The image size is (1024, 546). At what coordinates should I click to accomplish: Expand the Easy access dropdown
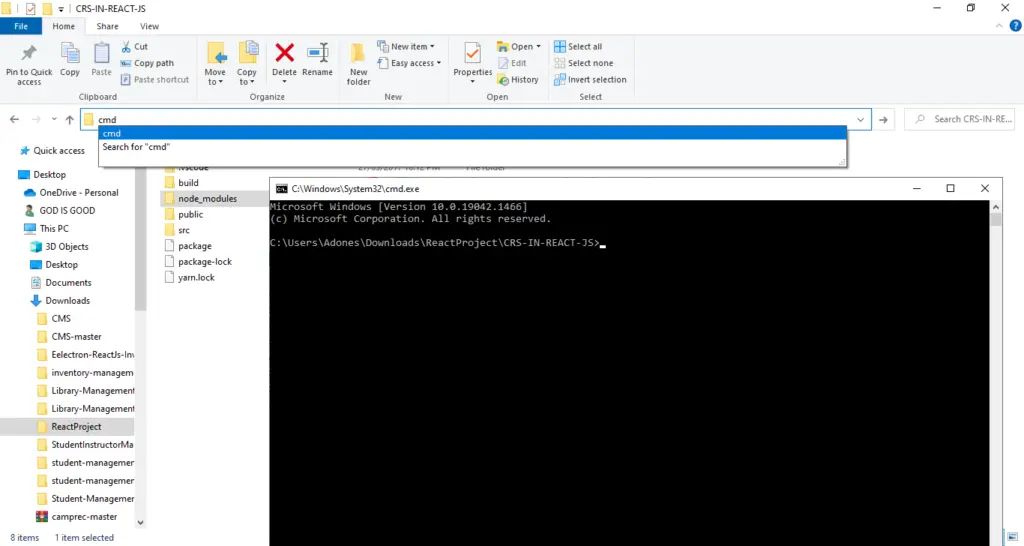pyautogui.click(x=415, y=63)
